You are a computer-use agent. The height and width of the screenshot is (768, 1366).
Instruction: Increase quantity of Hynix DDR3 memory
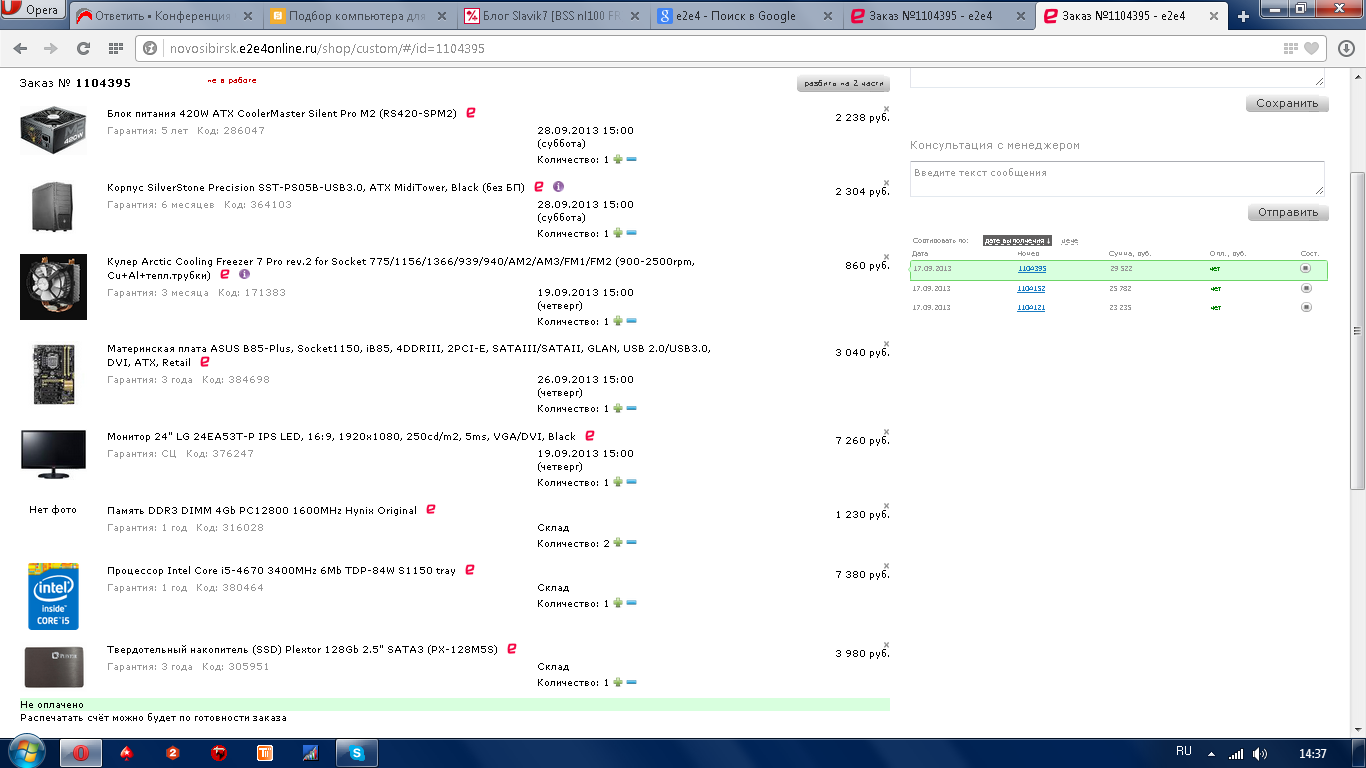click(618, 543)
